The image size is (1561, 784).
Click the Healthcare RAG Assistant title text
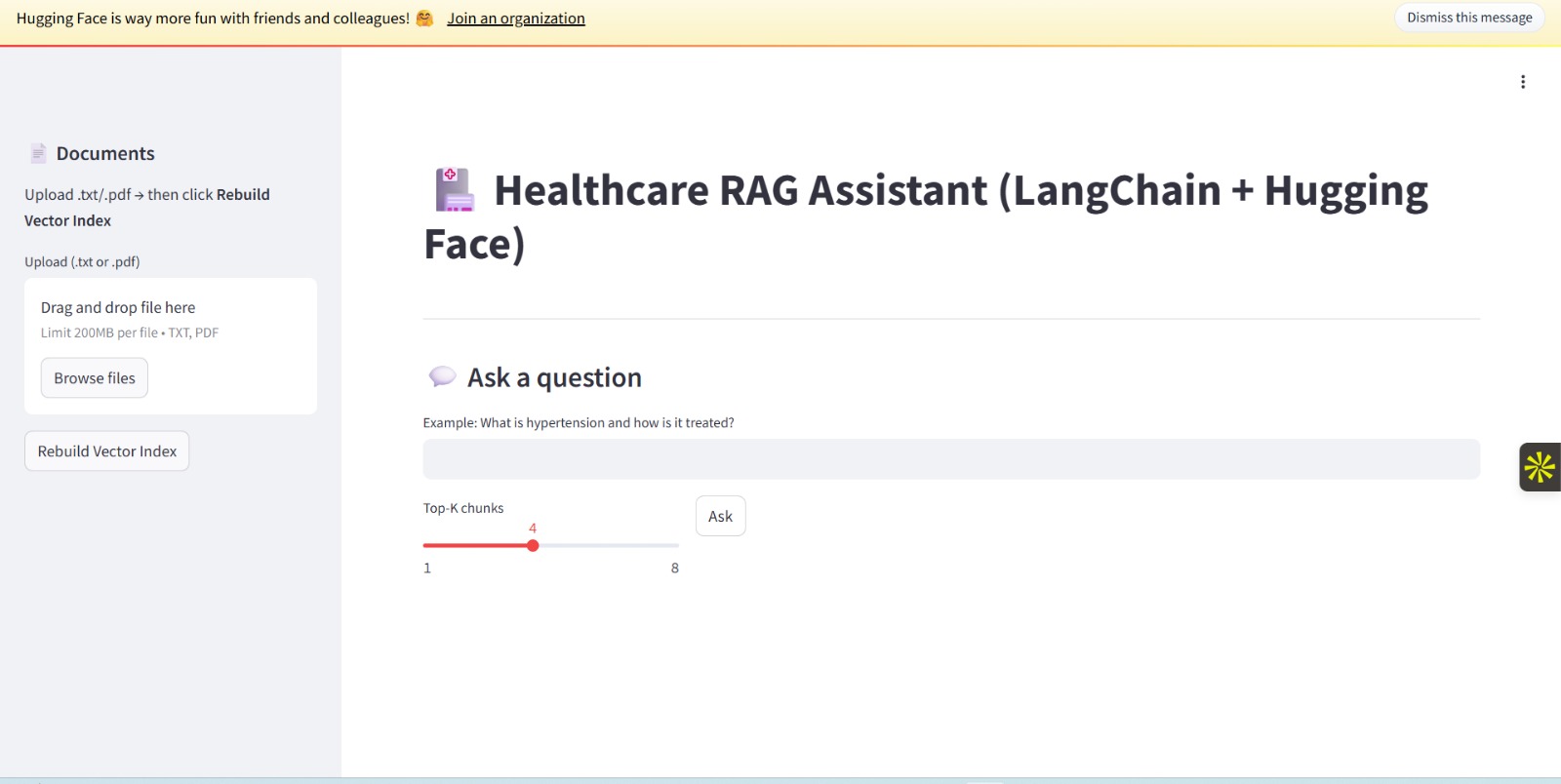pyautogui.click(x=927, y=216)
